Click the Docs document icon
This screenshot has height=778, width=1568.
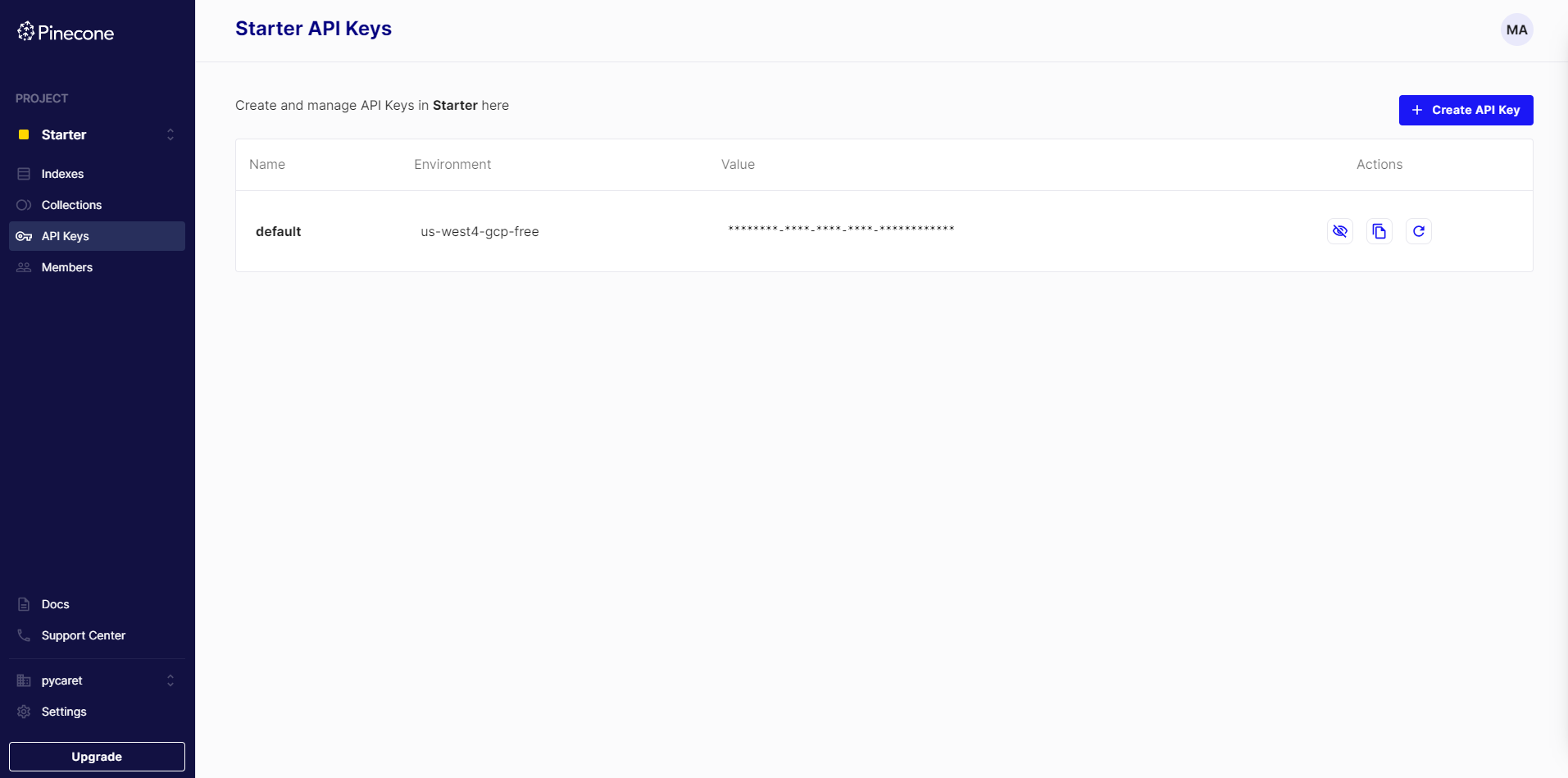24,604
